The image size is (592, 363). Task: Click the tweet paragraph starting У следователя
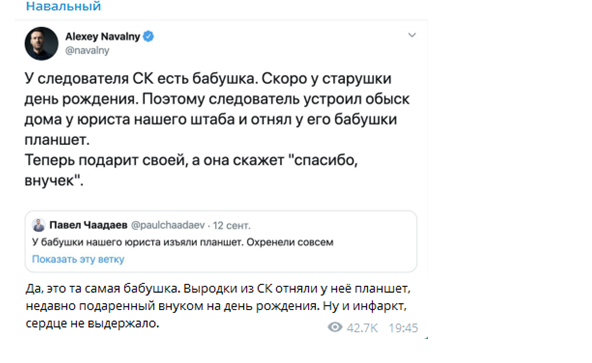(217, 109)
